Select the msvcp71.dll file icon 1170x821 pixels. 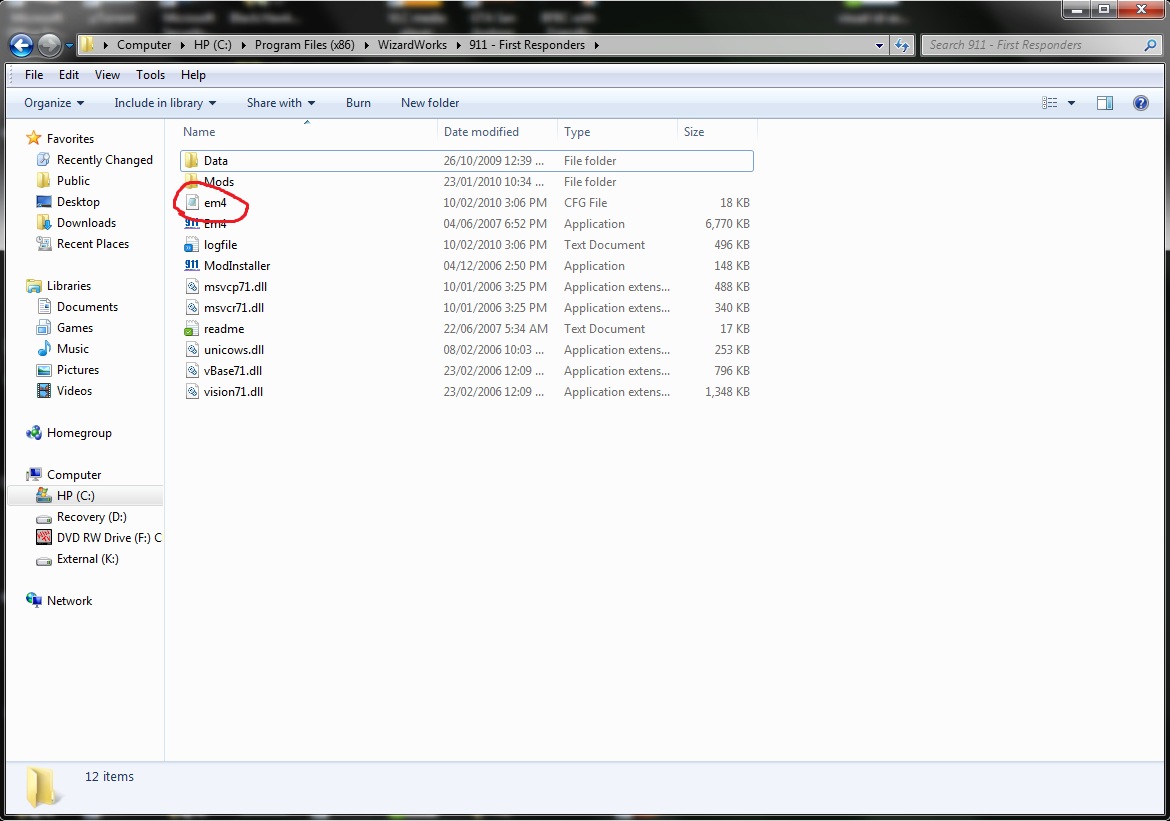(192, 287)
